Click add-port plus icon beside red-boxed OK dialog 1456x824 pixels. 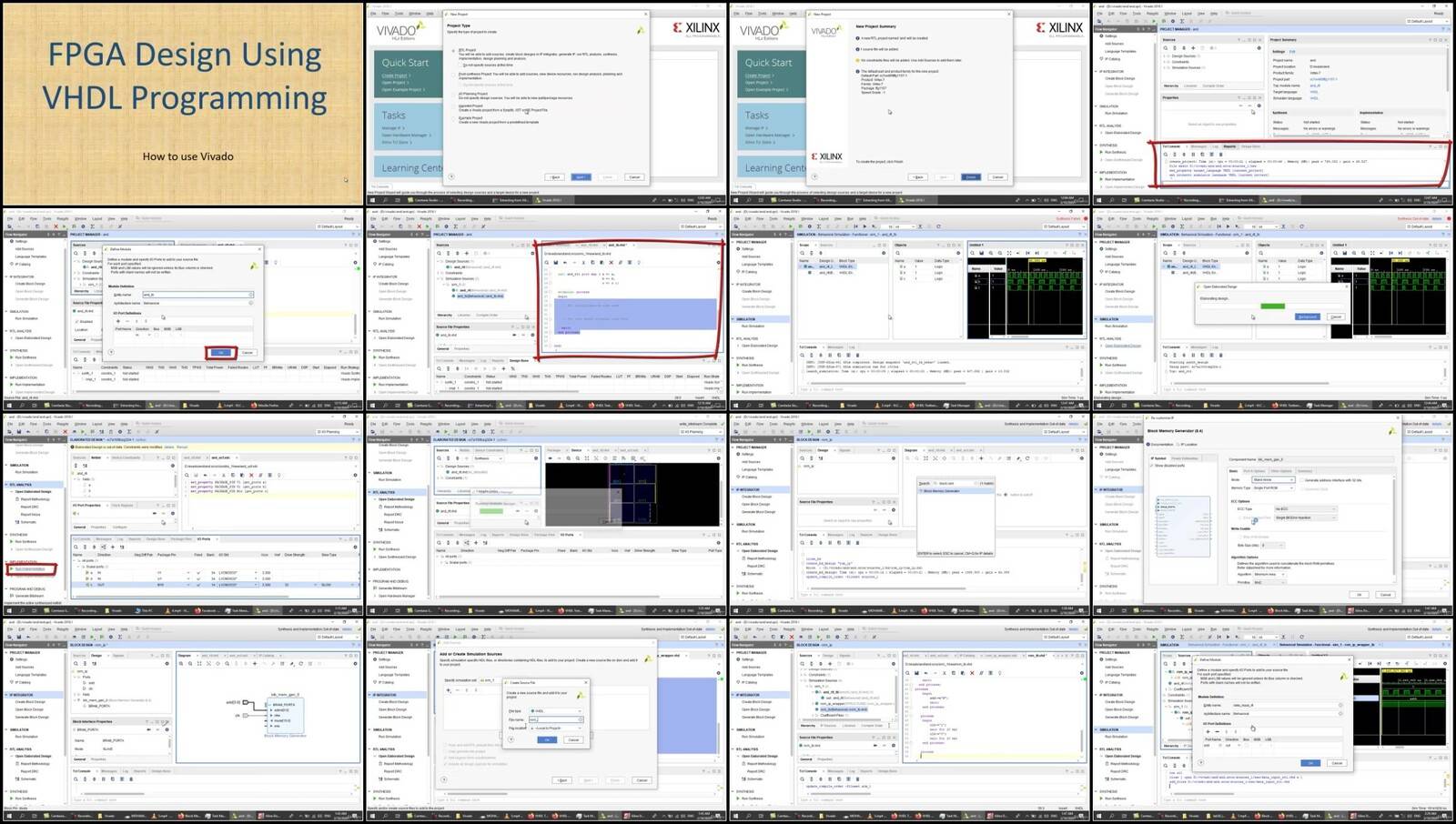[x=117, y=321]
